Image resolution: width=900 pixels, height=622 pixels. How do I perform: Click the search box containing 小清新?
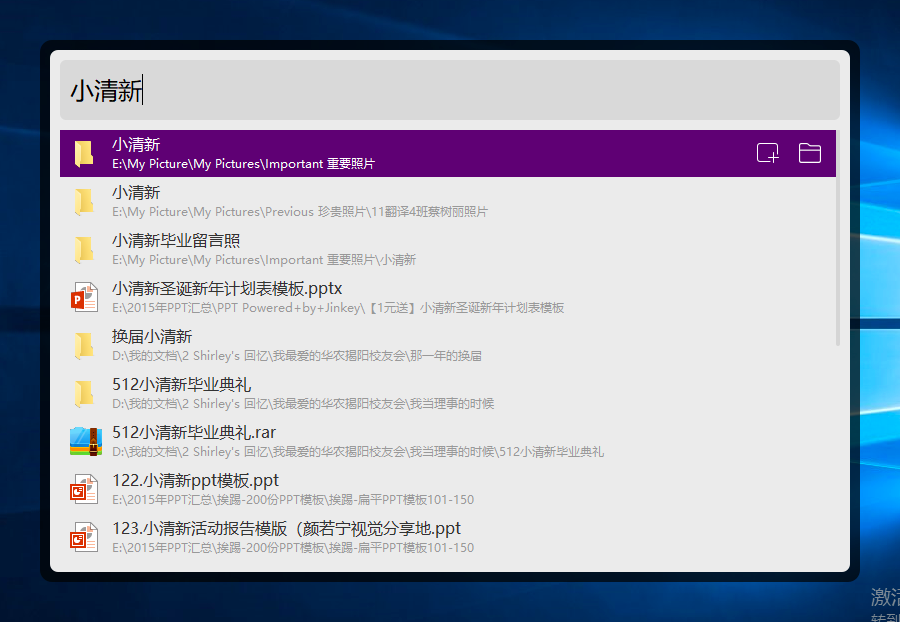pyautogui.click(x=449, y=90)
